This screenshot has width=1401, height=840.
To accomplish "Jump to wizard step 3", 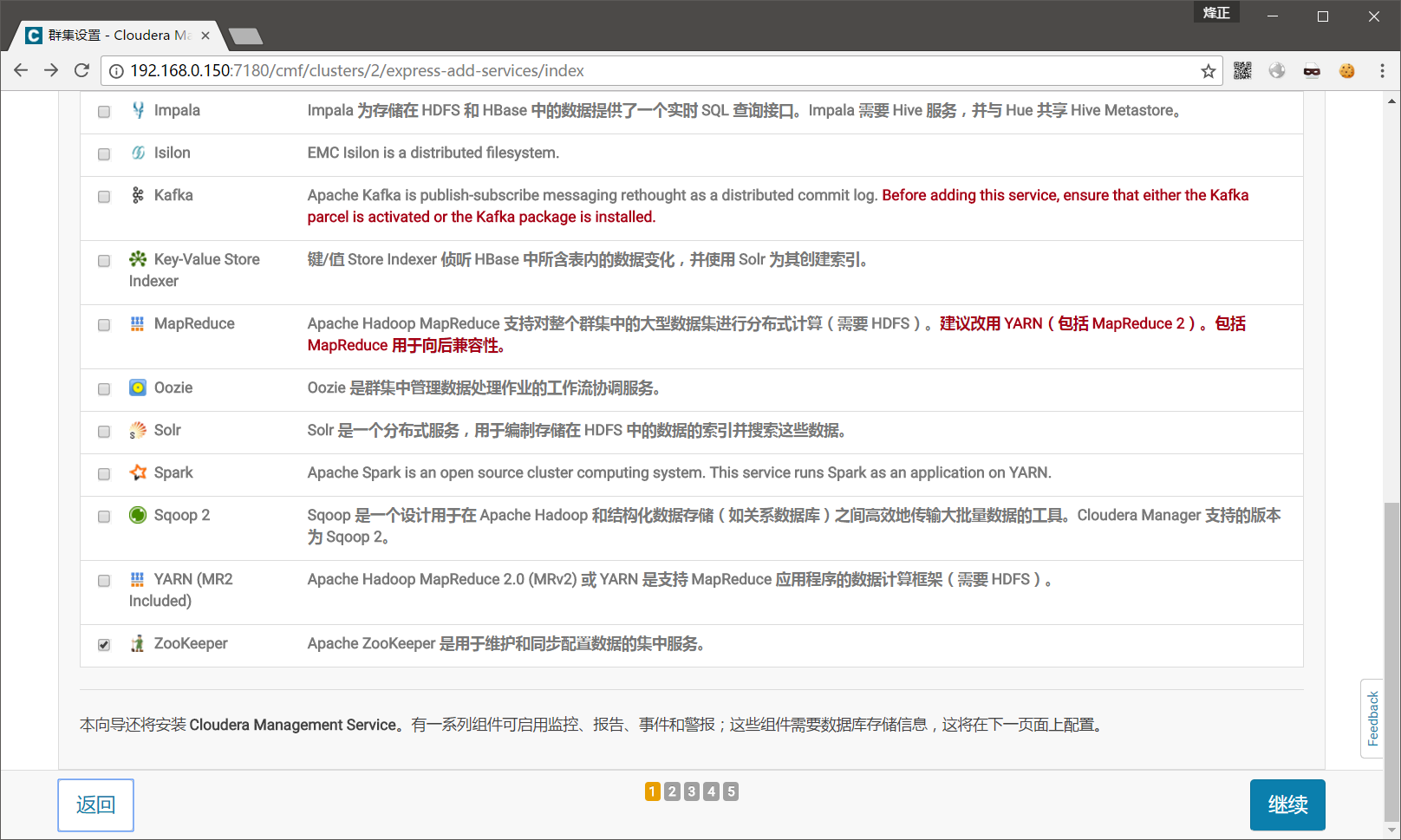I will 692,791.
